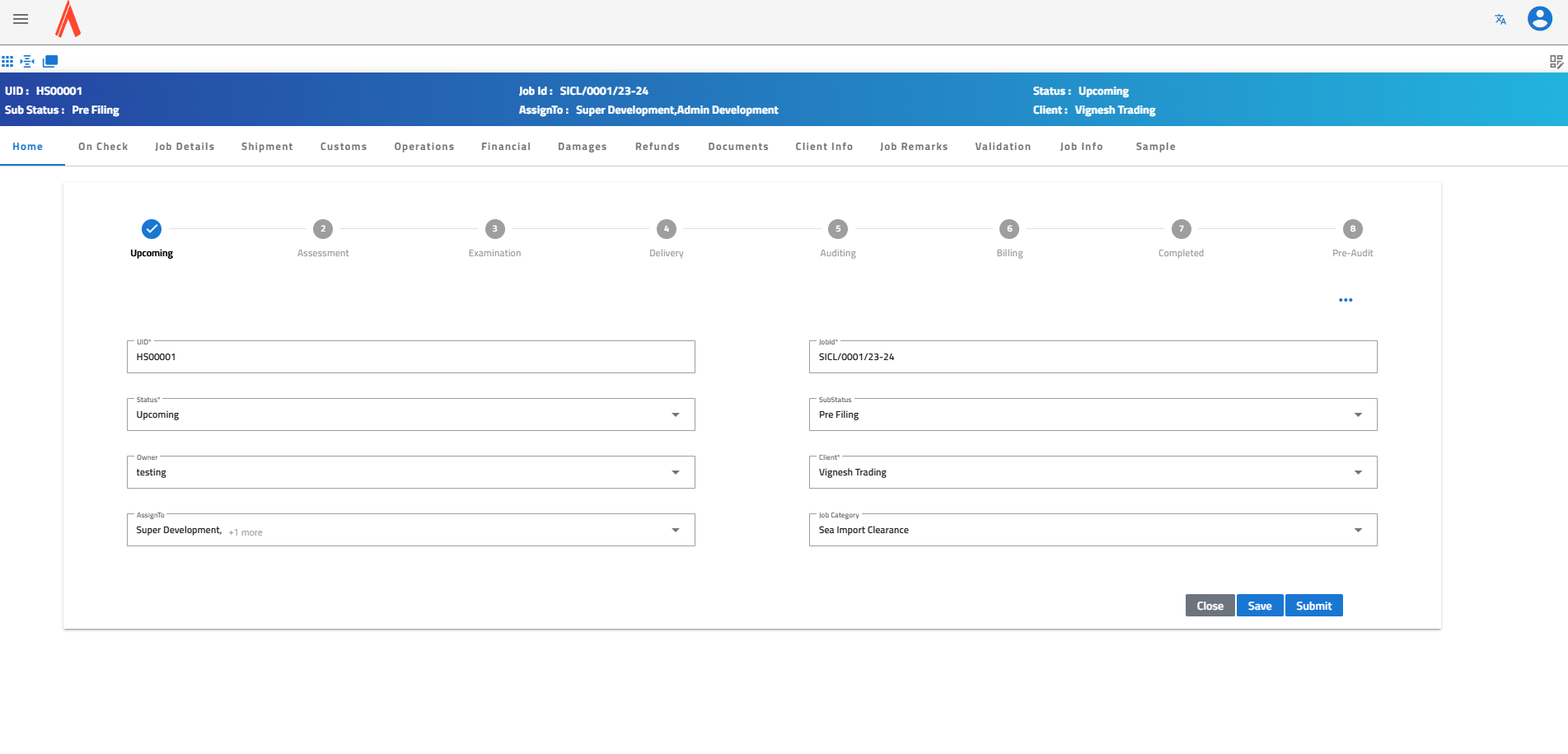Open the Job Category dropdown

pyautogui.click(x=1357, y=530)
